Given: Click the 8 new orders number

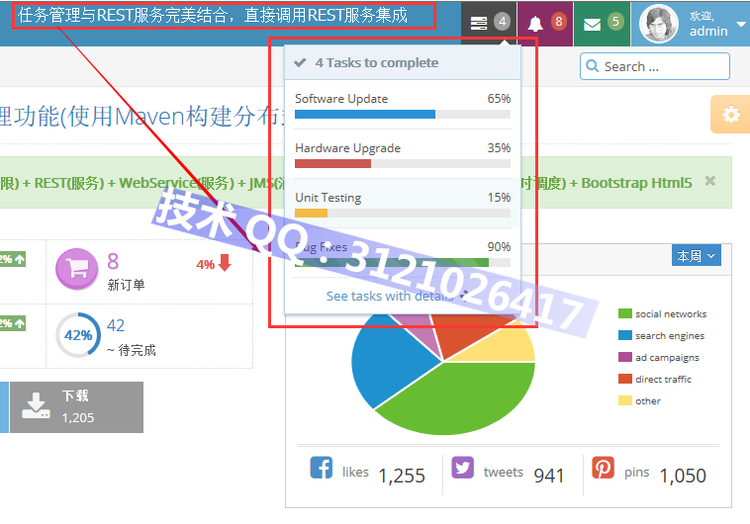Looking at the screenshot, I should [x=113, y=261].
